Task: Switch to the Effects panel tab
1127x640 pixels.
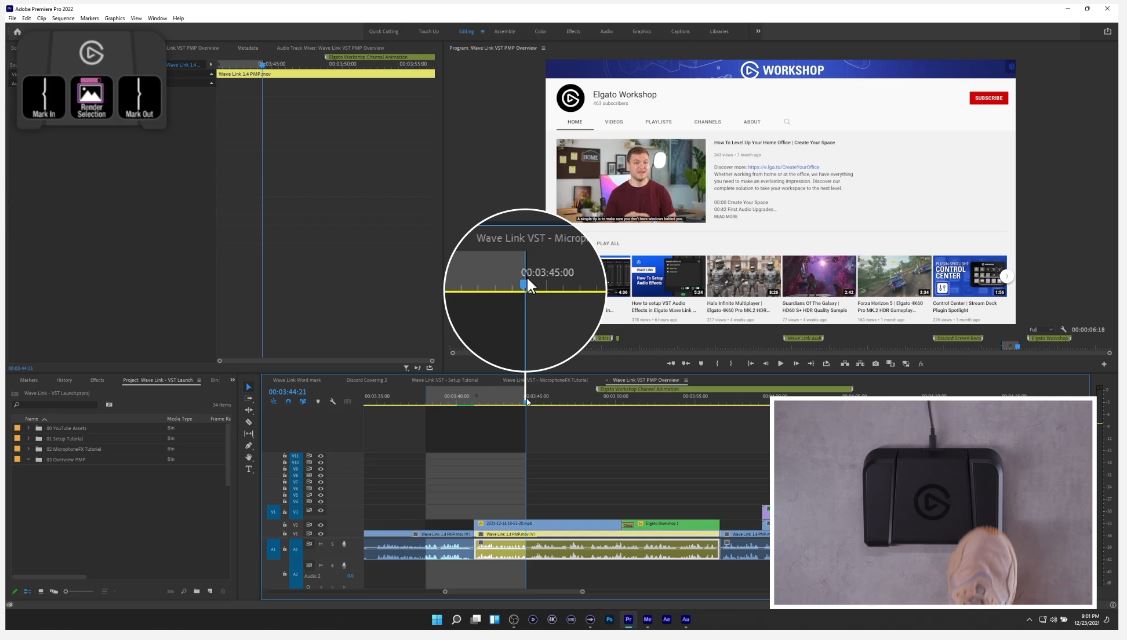Action: click(97, 380)
